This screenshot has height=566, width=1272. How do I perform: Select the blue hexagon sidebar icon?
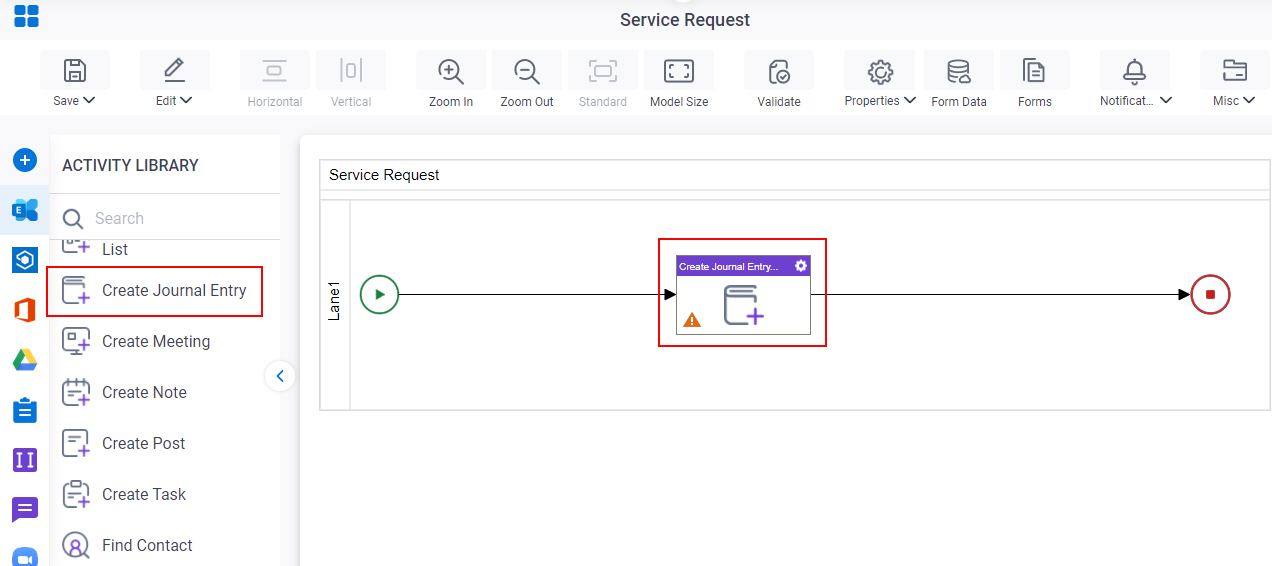point(25,260)
